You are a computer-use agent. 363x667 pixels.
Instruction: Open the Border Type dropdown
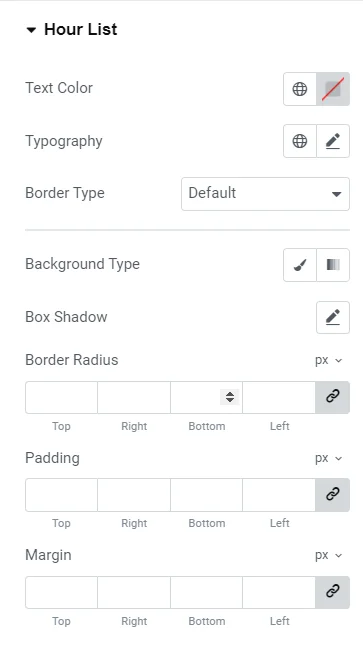point(266,194)
